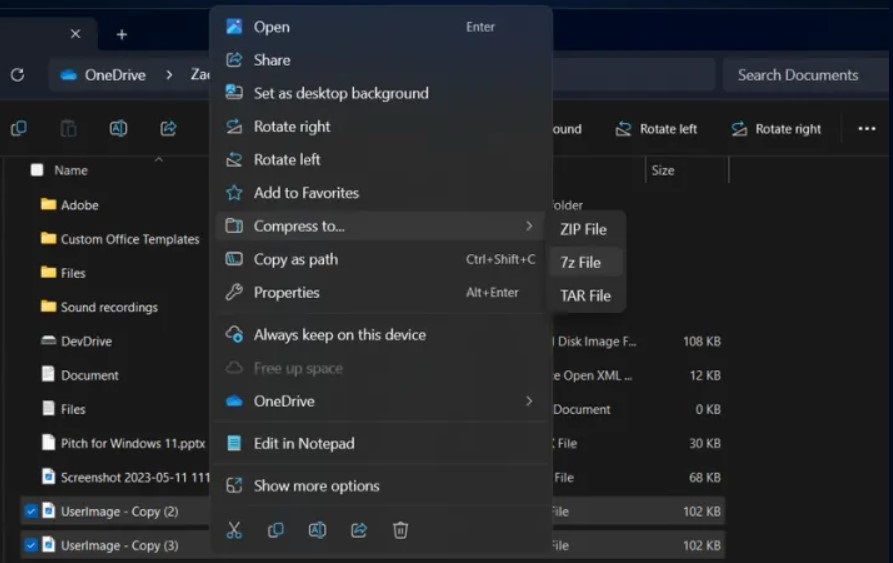Click the chevron after OneDrive in breadcrumb
The image size is (893, 563).
click(169, 75)
